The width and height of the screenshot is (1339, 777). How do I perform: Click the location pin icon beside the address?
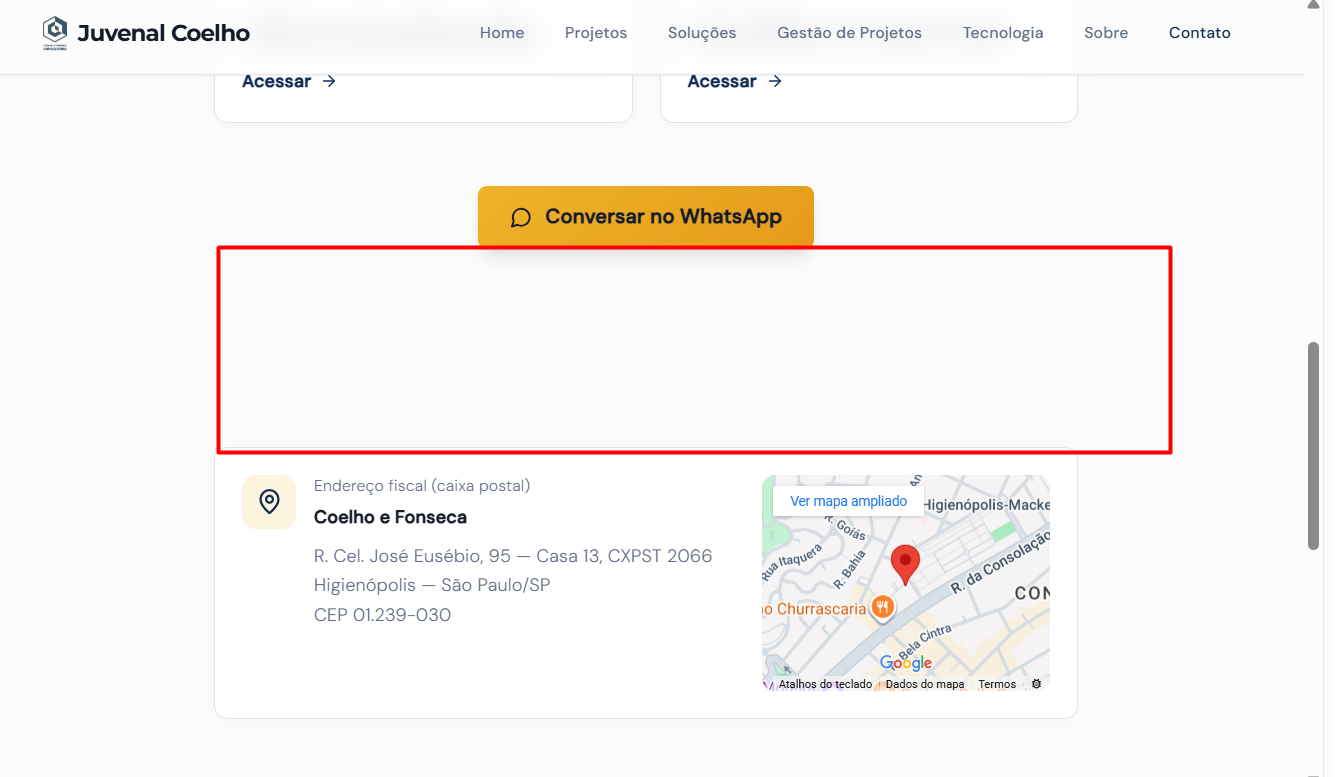pyautogui.click(x=269, y=501)
